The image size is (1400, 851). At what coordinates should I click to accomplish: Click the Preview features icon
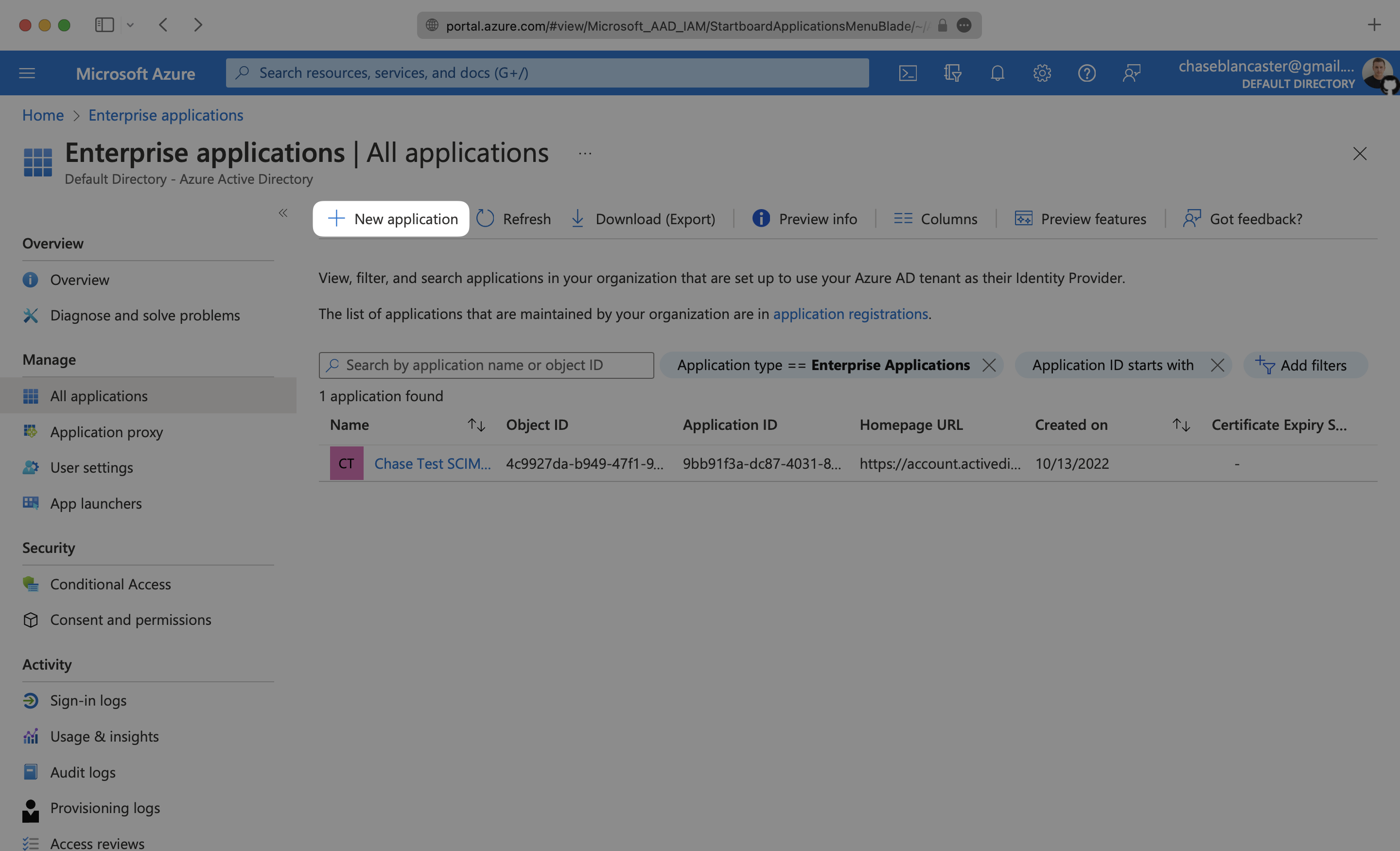click(x=1023, y=219)
